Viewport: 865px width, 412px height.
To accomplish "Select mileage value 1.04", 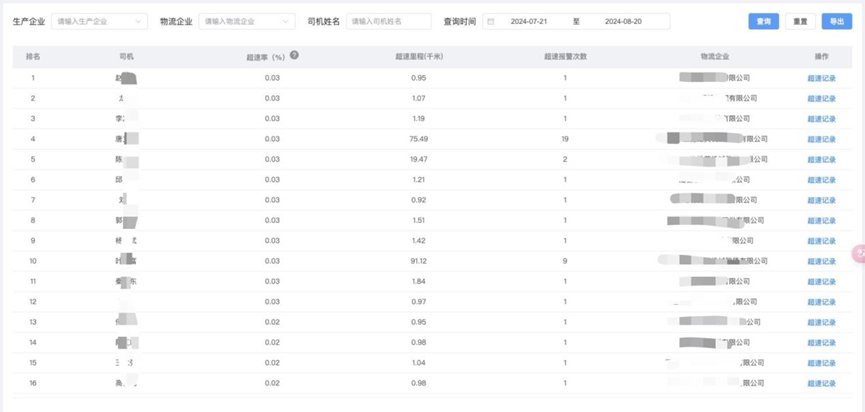I will (419, 362).
